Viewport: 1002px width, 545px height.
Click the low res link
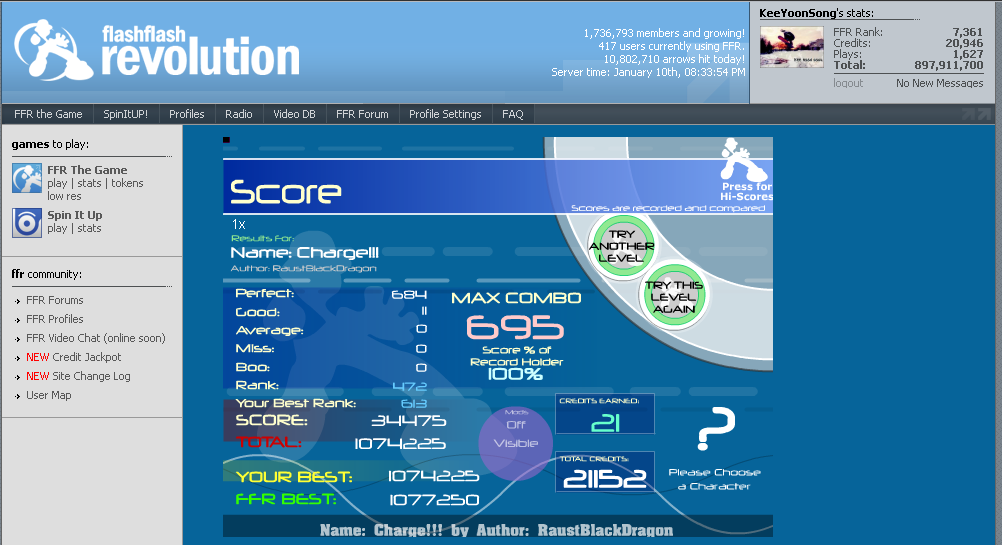[x=63, y=196]
